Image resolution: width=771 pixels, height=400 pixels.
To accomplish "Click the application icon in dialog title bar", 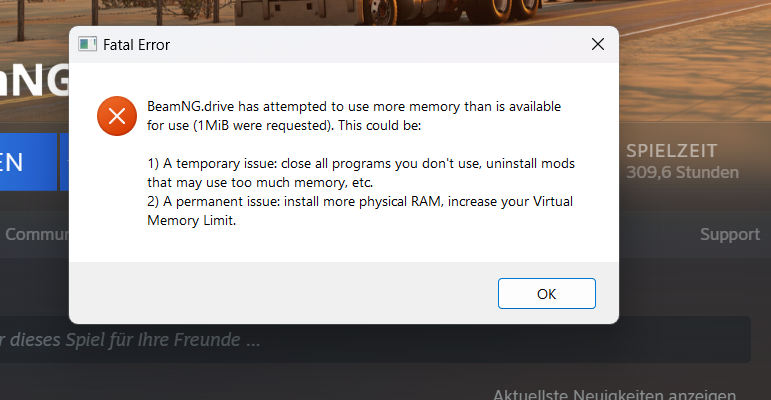I will coord(88,44).
